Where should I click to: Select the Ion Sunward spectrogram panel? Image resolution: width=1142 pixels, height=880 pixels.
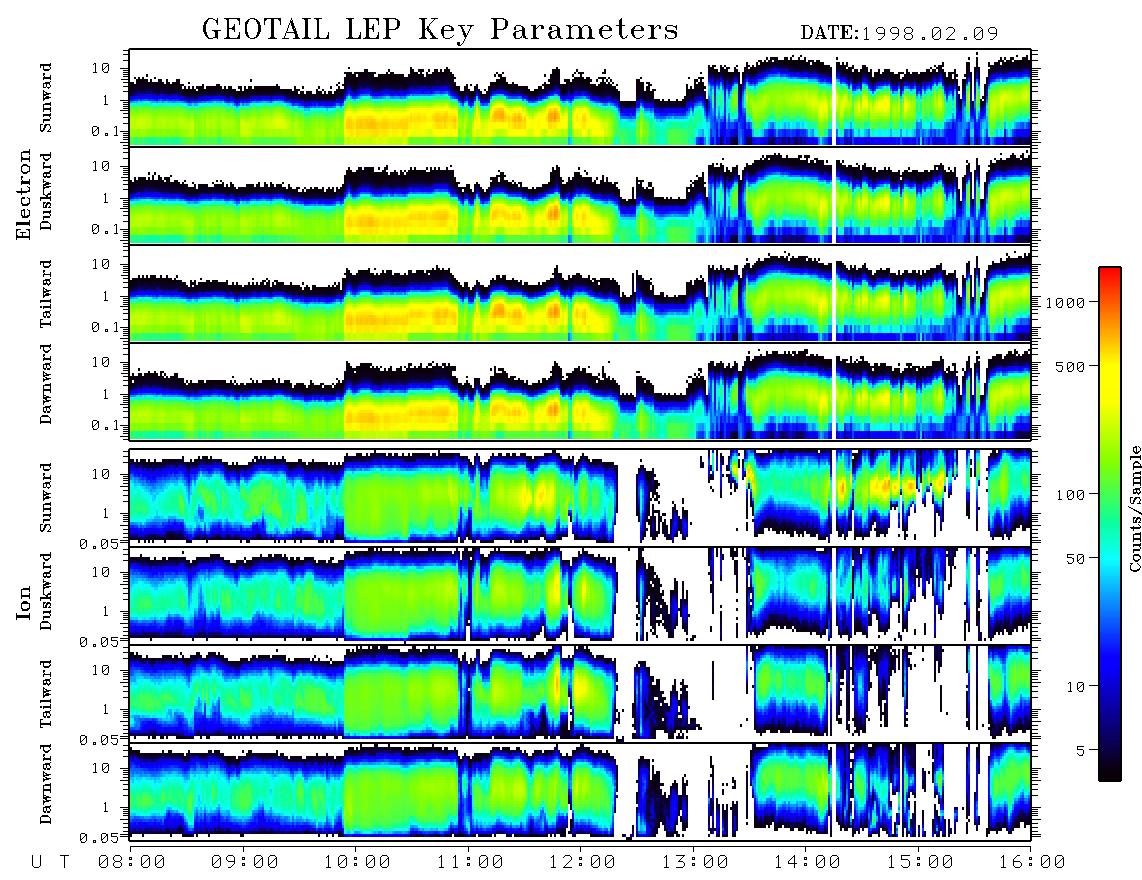pyautogui.click(x=580, y=497)
